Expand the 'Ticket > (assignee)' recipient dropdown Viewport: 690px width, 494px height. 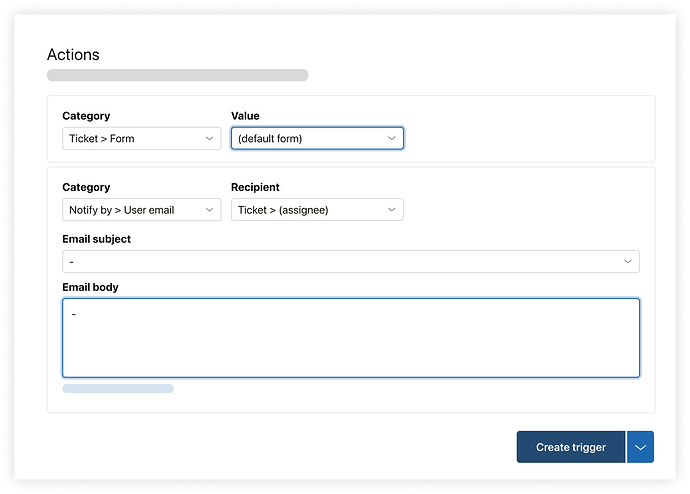[x=317, y=210]
